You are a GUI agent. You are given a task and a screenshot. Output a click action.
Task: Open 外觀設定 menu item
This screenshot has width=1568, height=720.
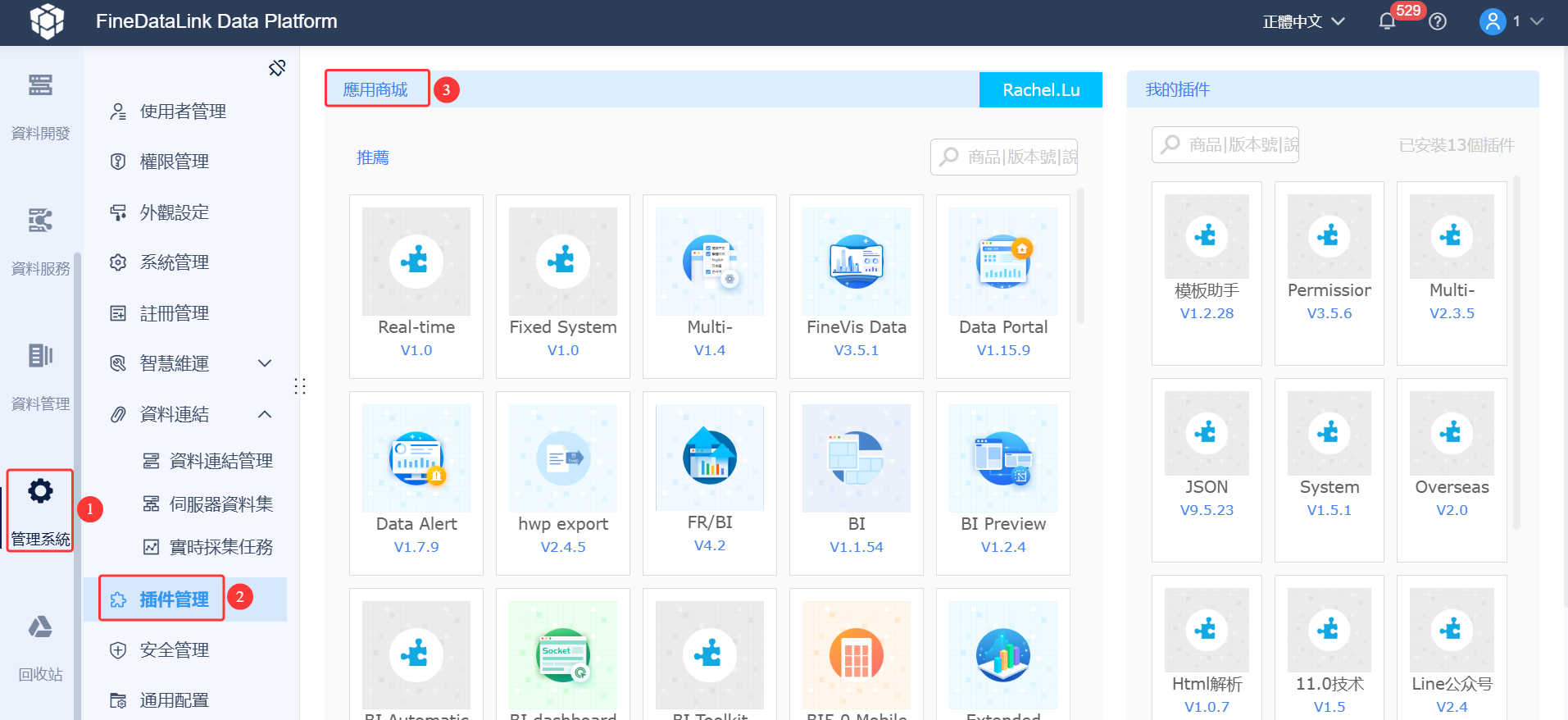[x=185, y=212]
